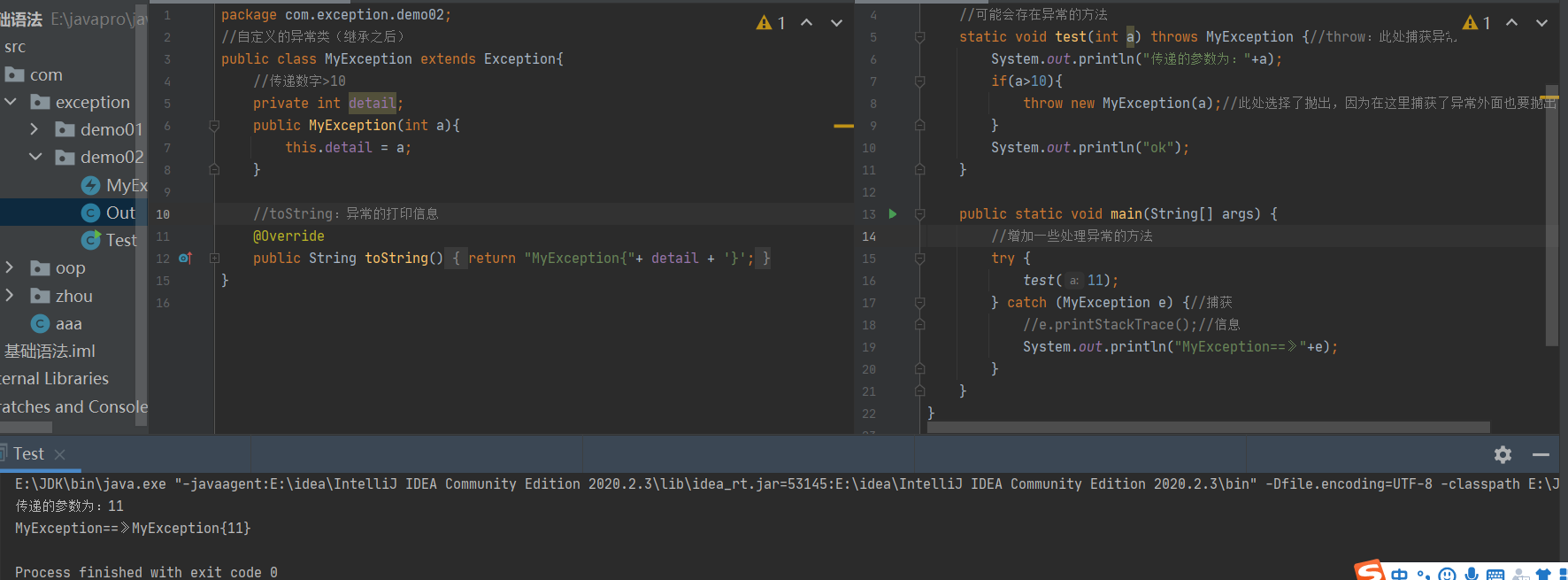This screenshot has width=1568, height=580.
Task: Select the MyEx class file in demo02
Action: click(x=114, y=185)
